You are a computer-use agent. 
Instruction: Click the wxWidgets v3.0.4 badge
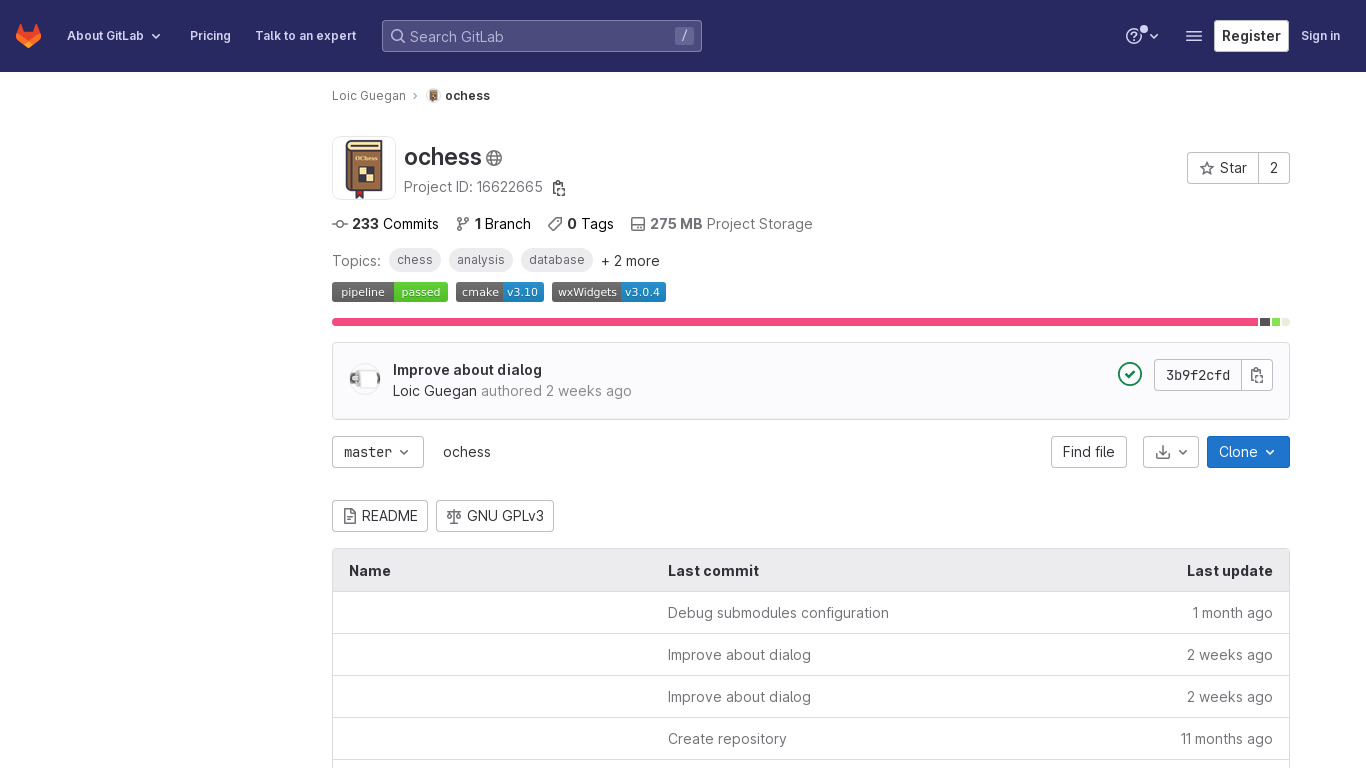[x=609, y=292]
